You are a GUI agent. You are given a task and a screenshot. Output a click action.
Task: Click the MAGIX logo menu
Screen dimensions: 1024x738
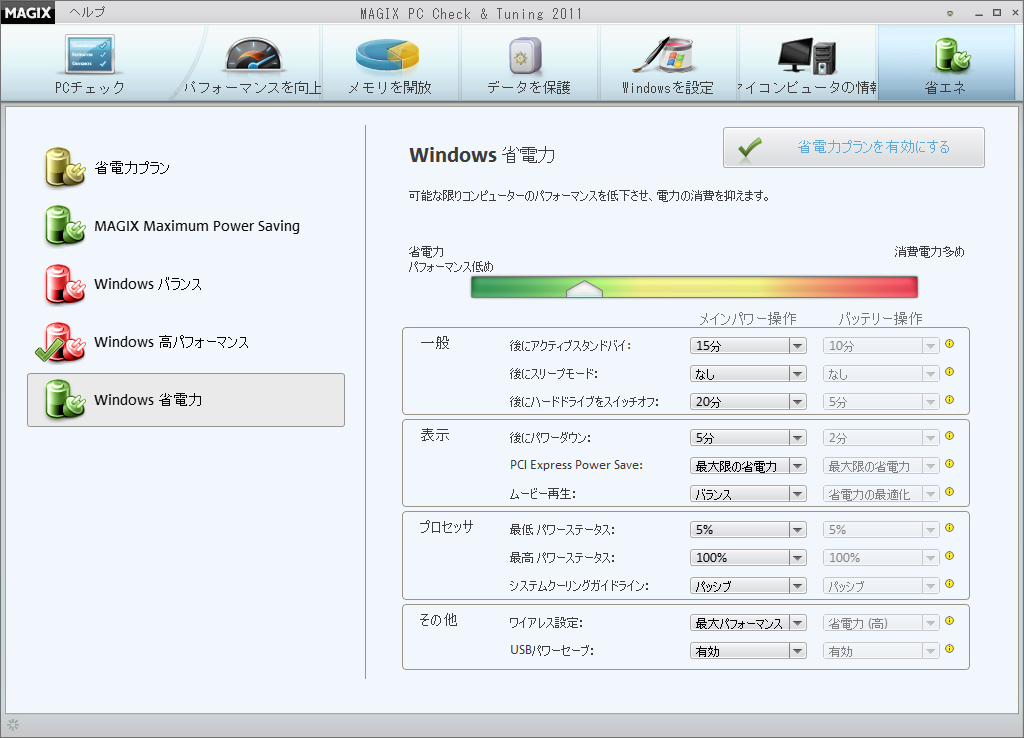click(27, 12)
